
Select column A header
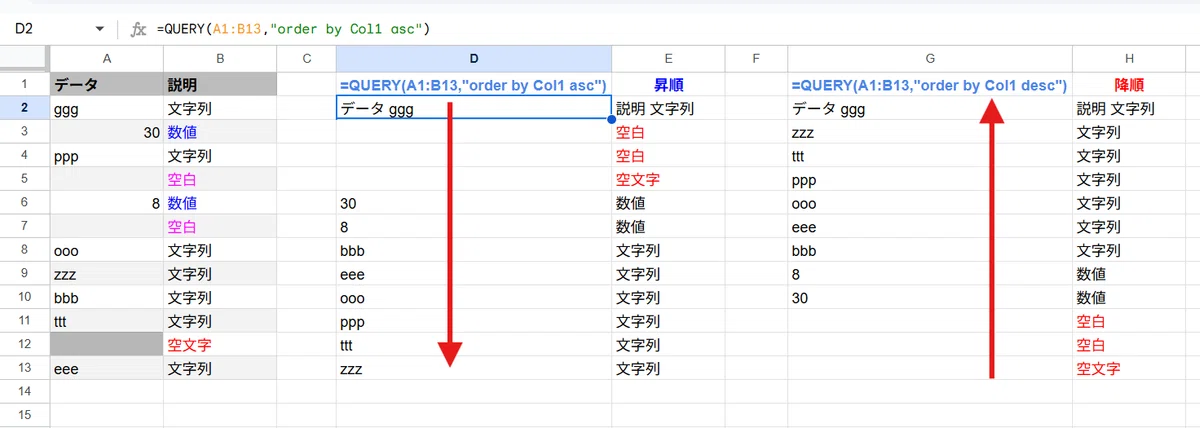(x=107, y=60)
